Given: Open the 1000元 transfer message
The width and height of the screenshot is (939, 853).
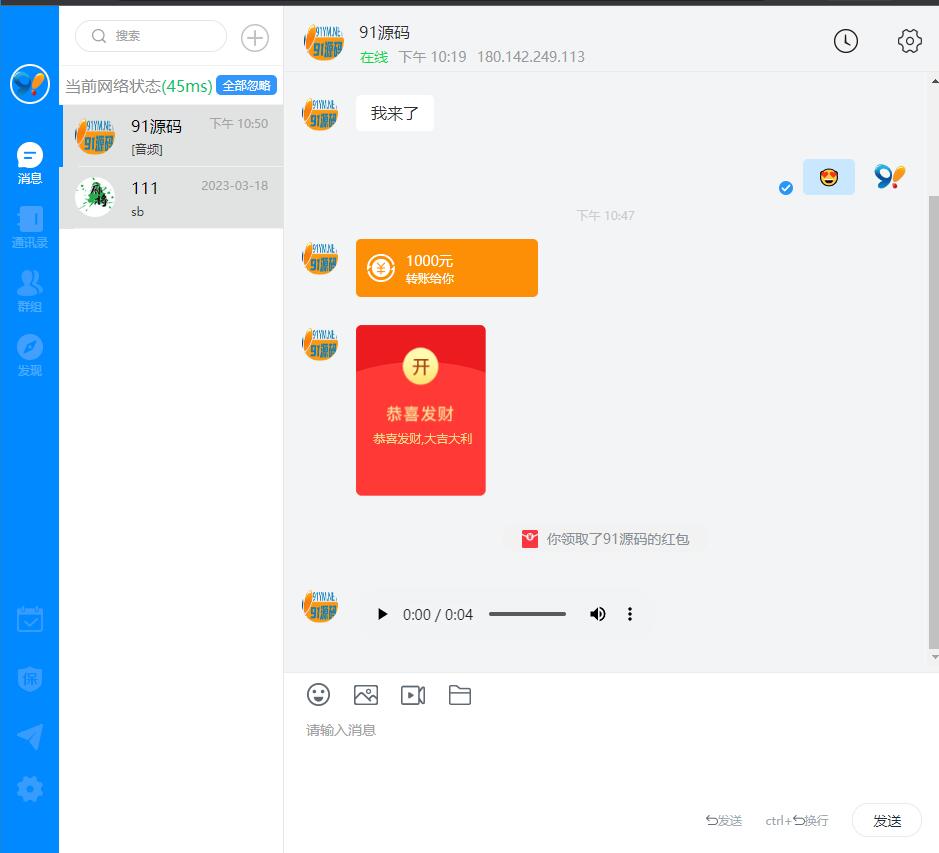Looking at the screenshot, I should point(447,268).
